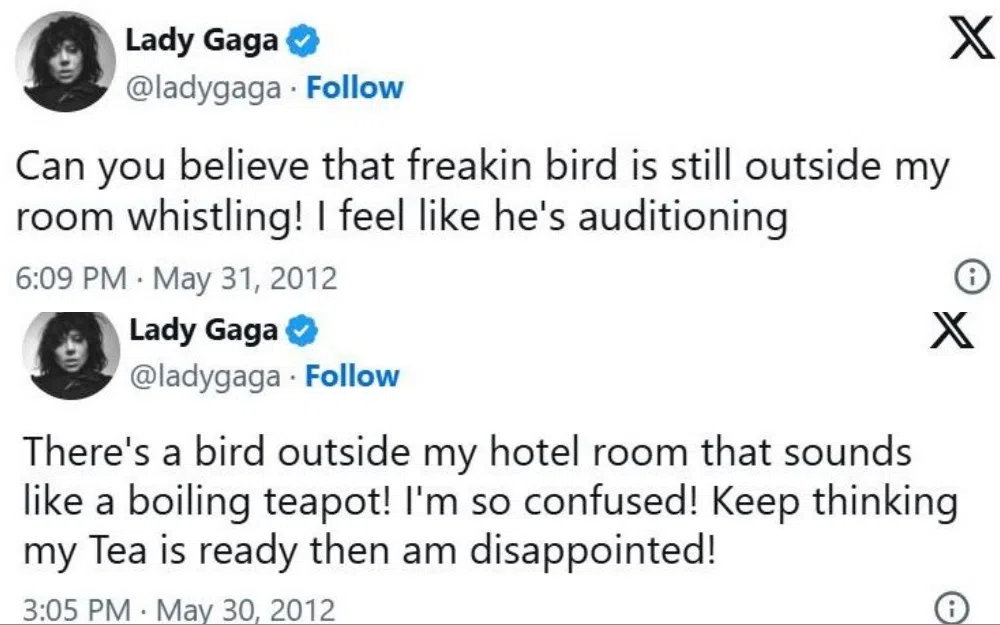Open Lady Gaga's avatar on the teapot tweet
The image size is (1000, 625).
tap(67, 352)
